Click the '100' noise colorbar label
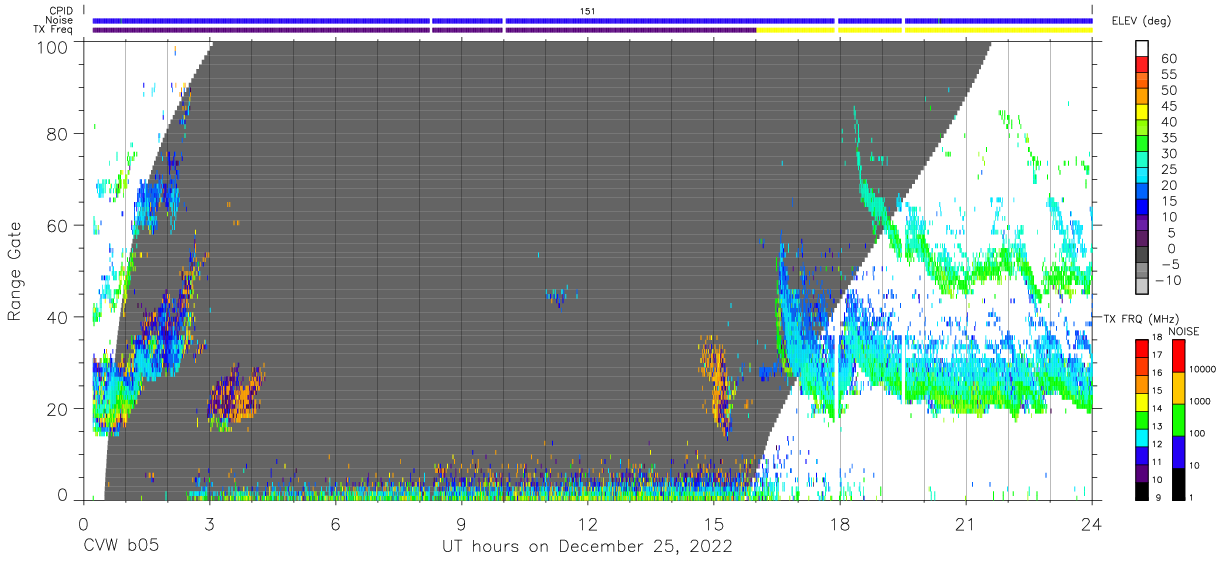The width and height of the screenshot is (1228, 567). pyautogui.click(x=1196, y=434)
